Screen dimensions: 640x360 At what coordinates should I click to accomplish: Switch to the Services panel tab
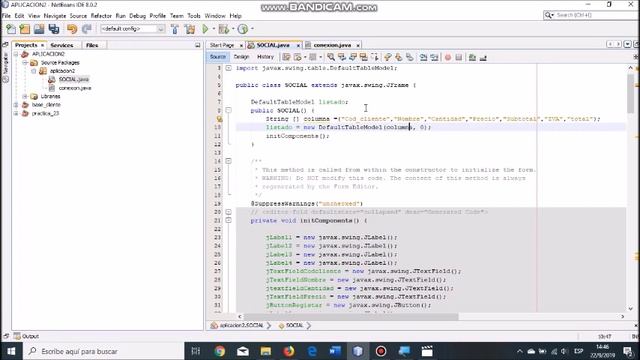click(62, 45)
